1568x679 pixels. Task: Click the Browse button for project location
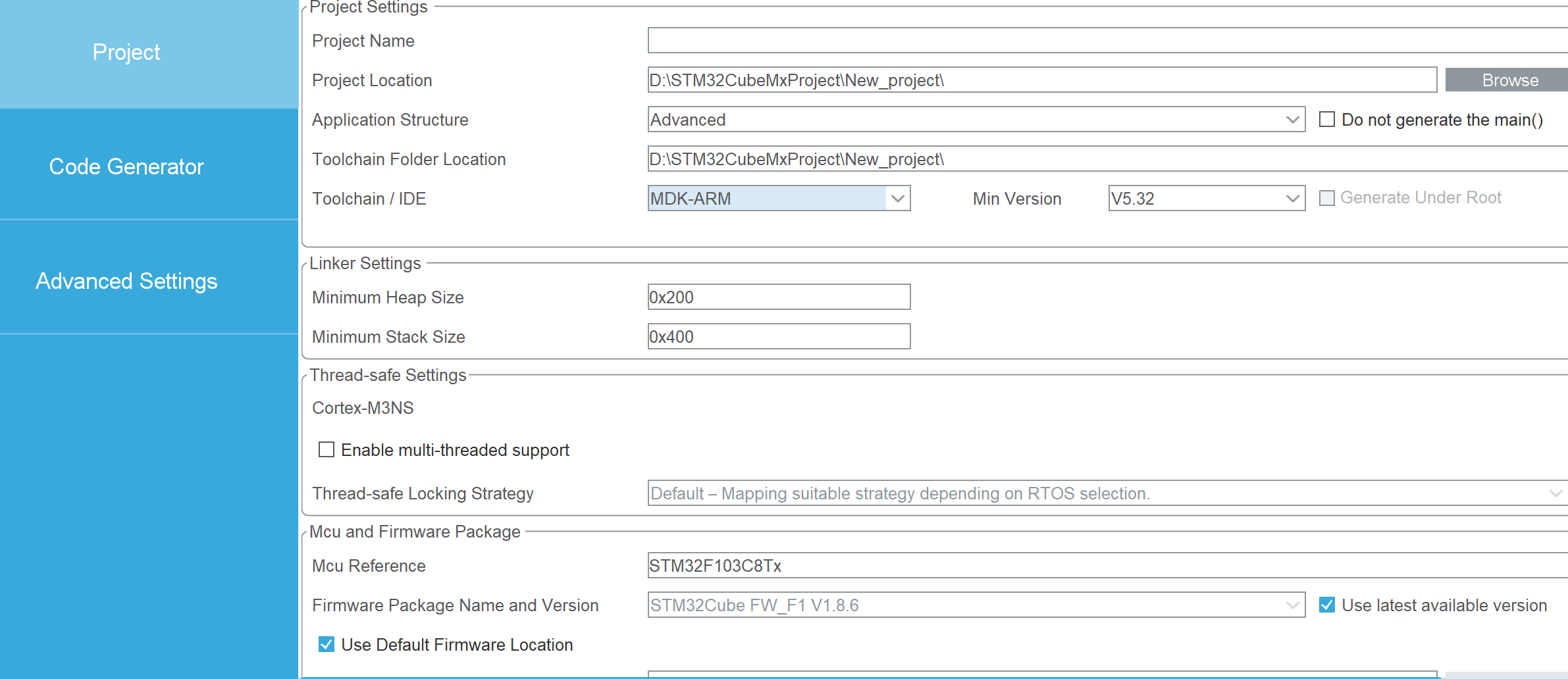tap(1507, 80)
